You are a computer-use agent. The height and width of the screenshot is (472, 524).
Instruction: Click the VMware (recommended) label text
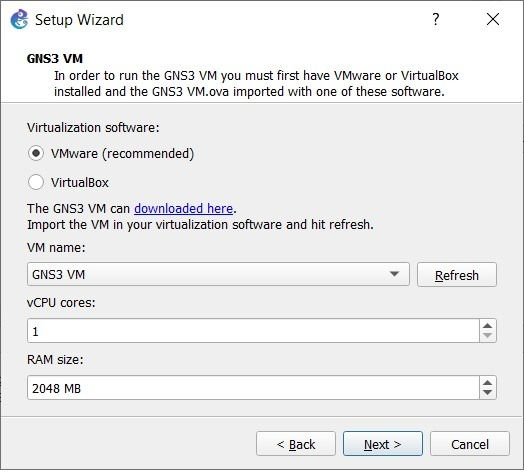[122, 154]
